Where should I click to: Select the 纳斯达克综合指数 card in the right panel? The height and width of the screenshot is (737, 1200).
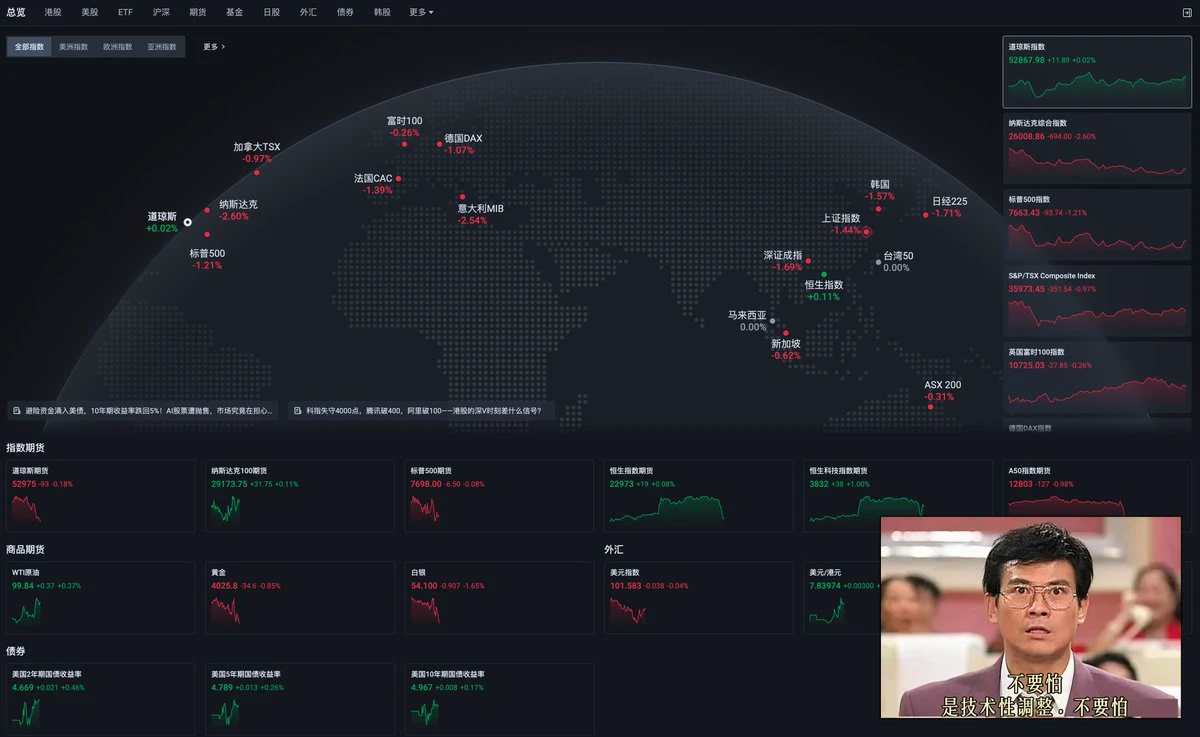pos(1097,148)
